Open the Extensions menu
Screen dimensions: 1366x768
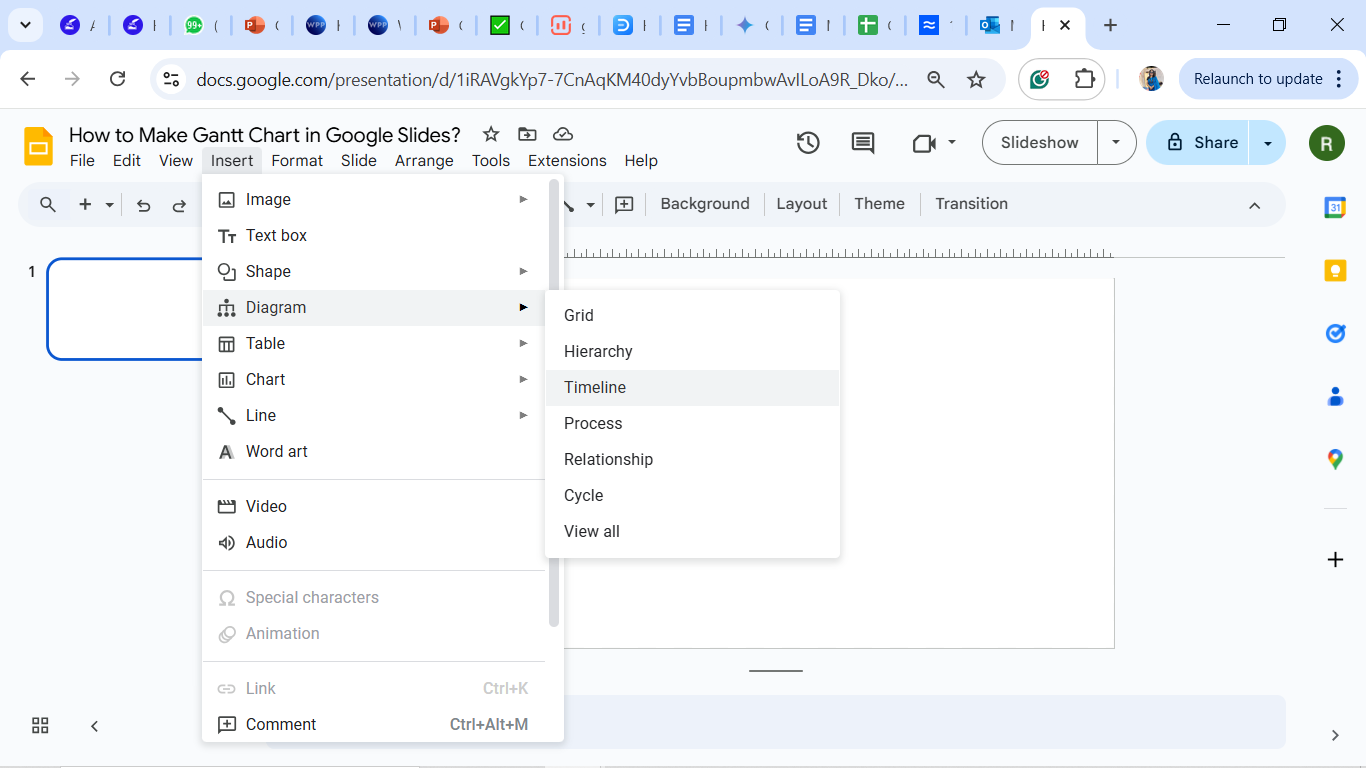click(x=567, y=161)
